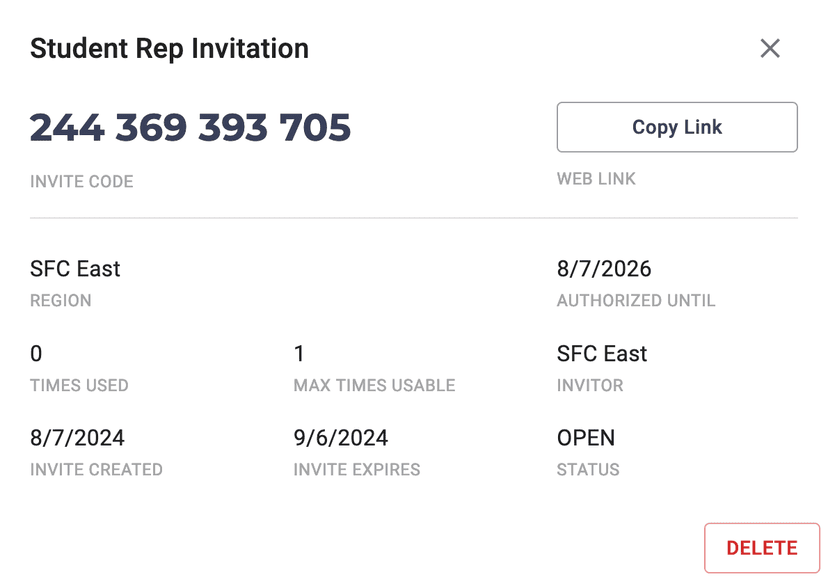Click the WEB LINK label
This screenshot has width=828, height=582.
tap(596, 180)
